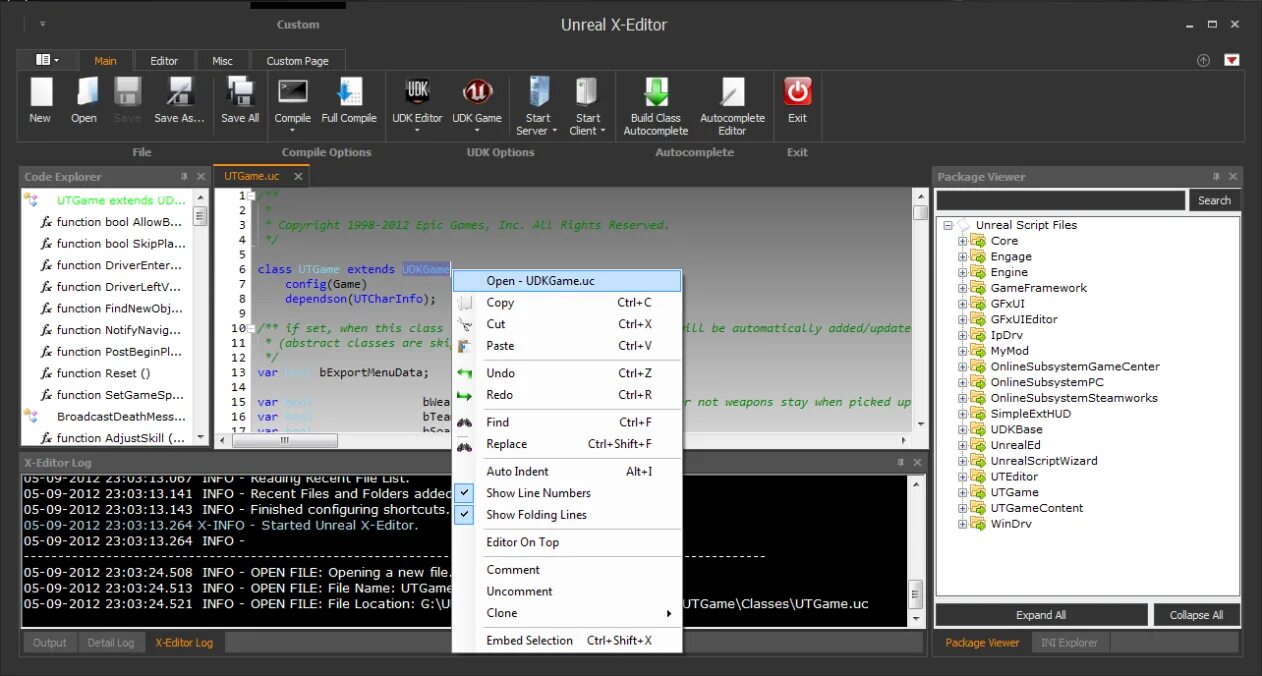Click the Undo arrow icon in context menu

click(x=465, y=373)
